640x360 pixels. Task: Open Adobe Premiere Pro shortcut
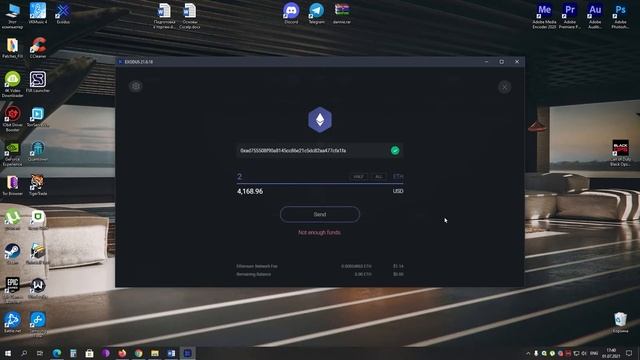570,16
